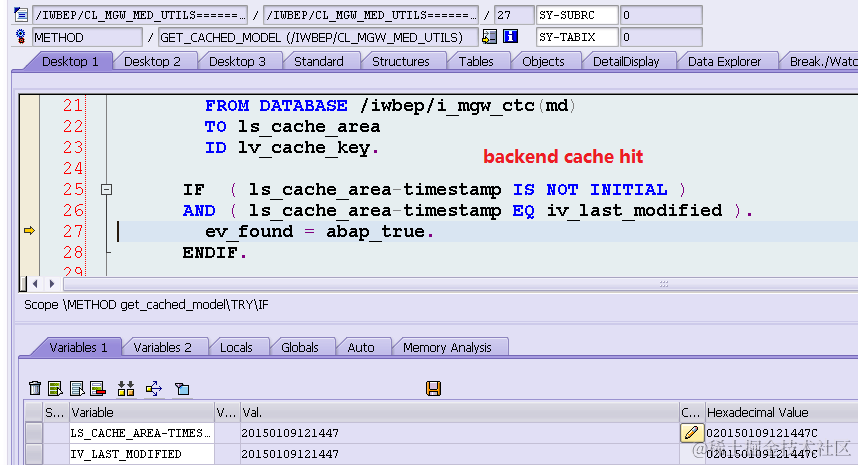Select the Variables 1 tab
Screen dimensions: 858x465
(x=78, y=347)
